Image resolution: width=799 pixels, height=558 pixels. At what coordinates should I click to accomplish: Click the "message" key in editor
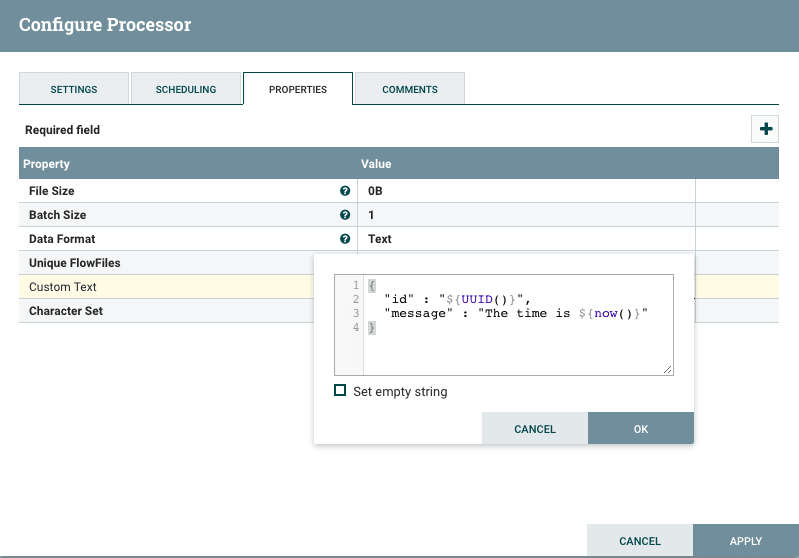point(418,313)
